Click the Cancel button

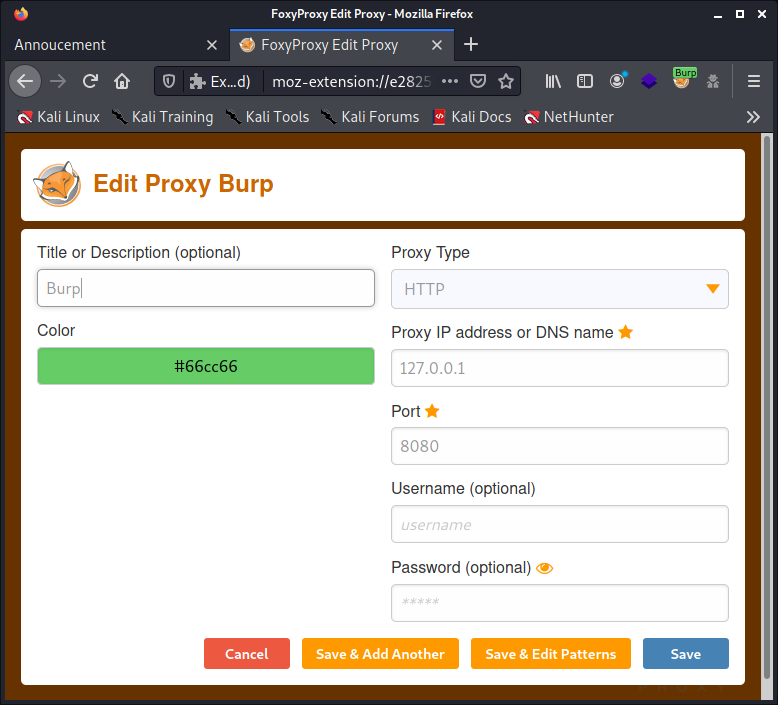click(x=247, y=654)
